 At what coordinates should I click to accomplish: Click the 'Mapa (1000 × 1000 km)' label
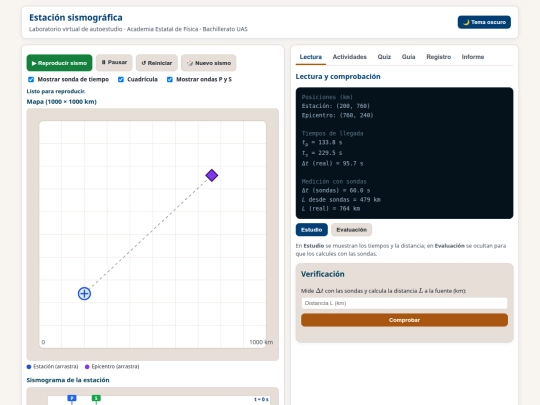(x=62, y=102)
